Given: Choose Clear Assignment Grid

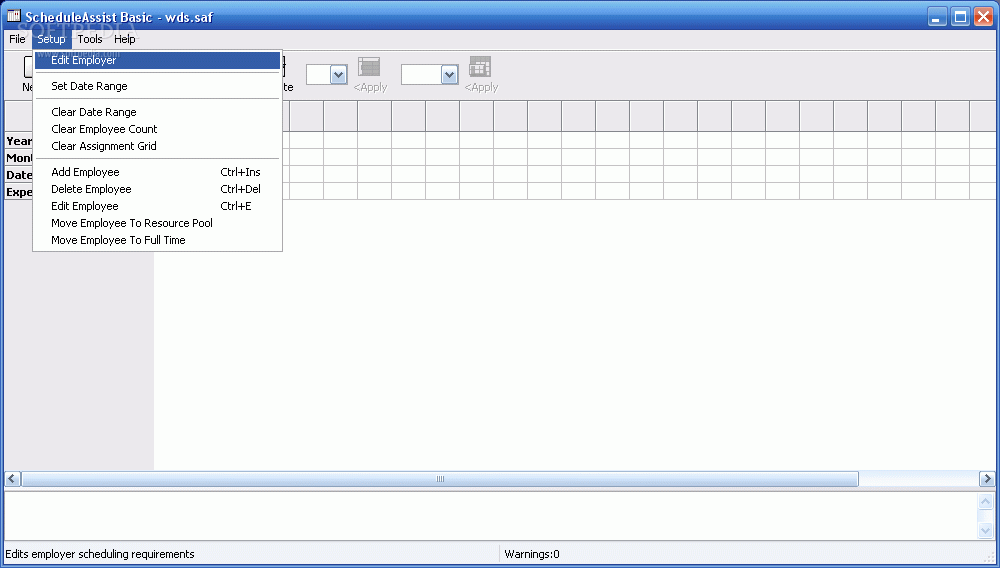Looking at the screenshot, I should pos(158,146).
